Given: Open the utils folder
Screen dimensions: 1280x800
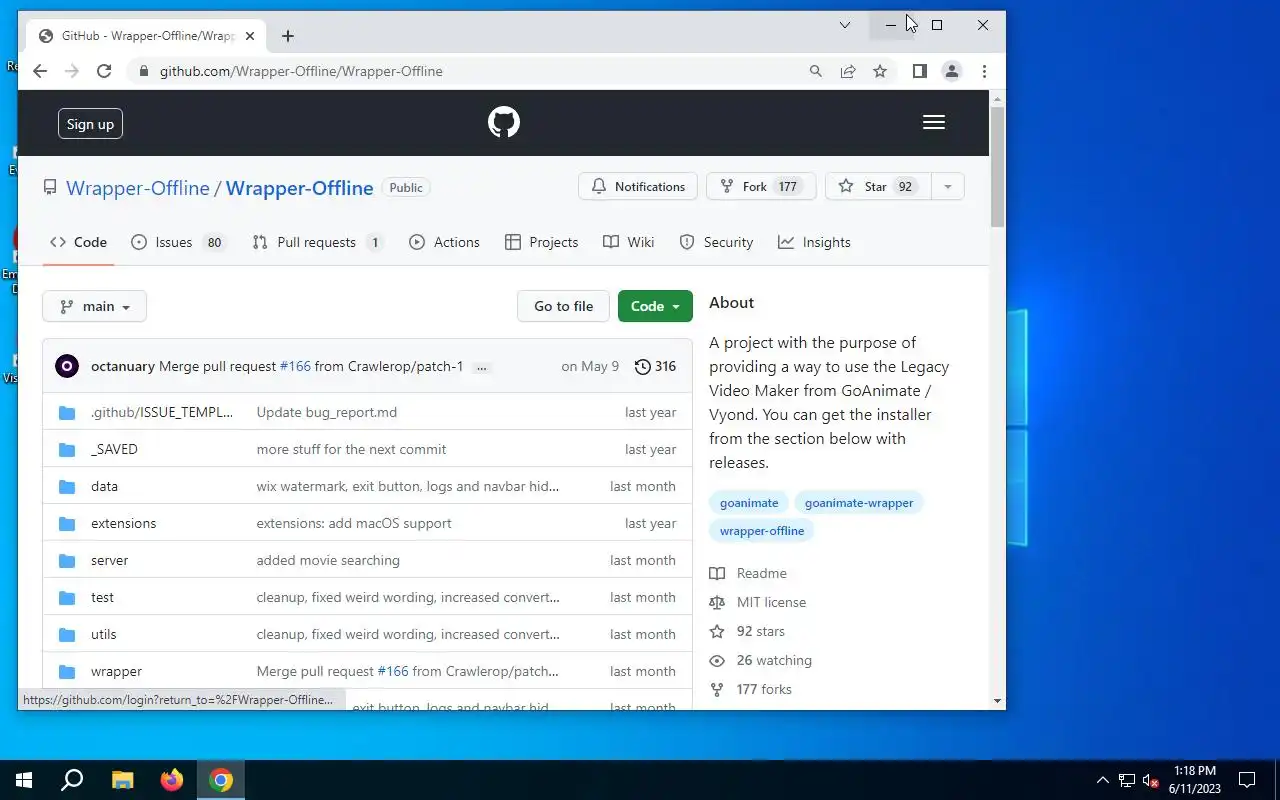Looking at the screenshot, I should 103,634.
